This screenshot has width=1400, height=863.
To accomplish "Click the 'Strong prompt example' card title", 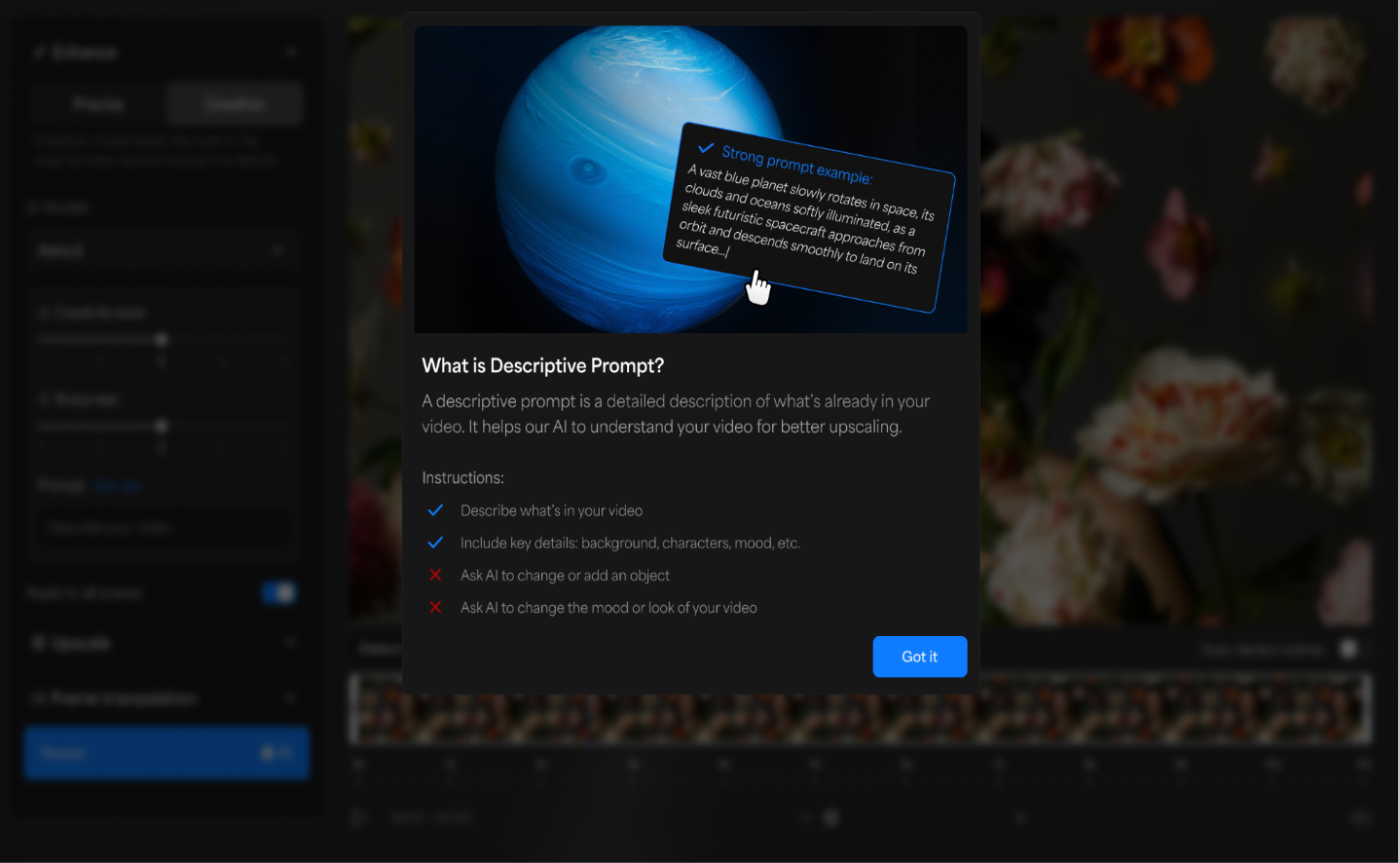I will click(x=796, y=165).
